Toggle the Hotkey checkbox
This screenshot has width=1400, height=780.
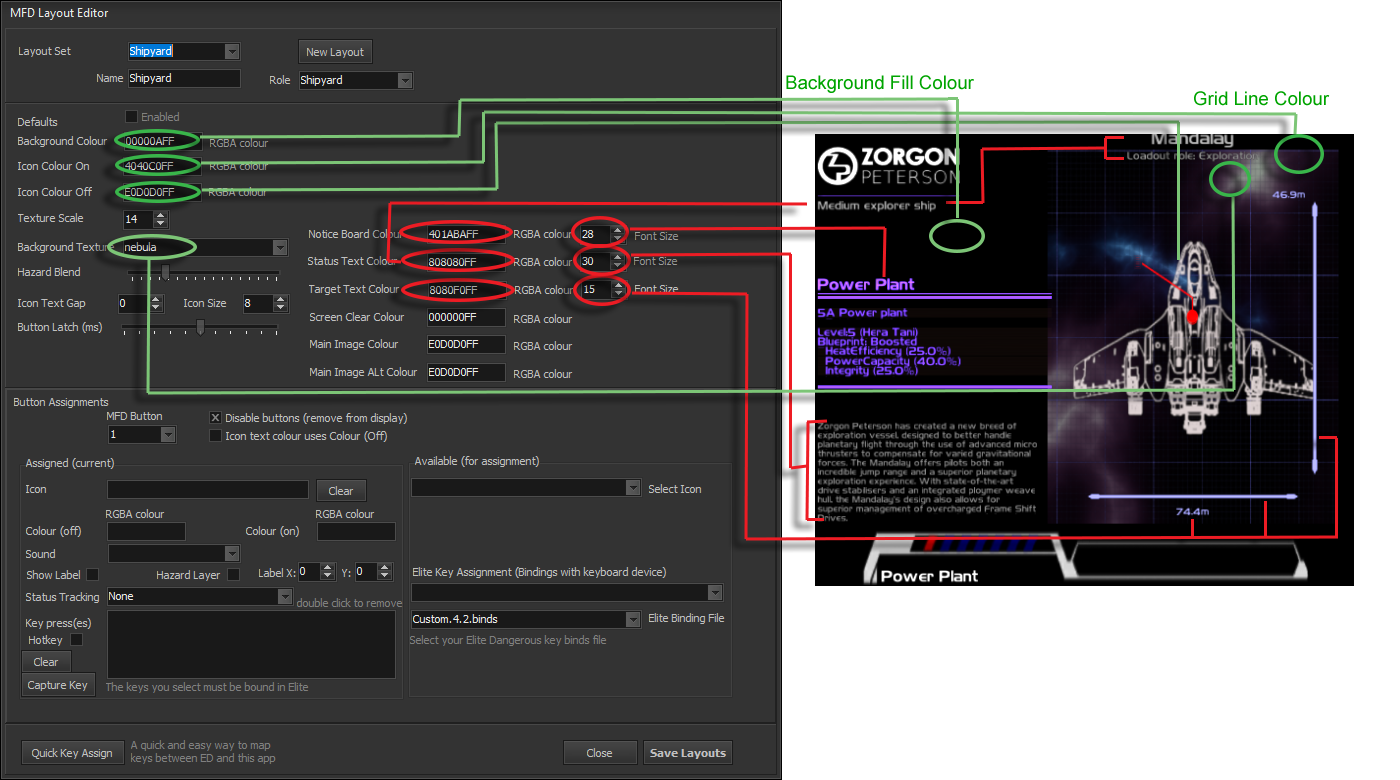(76, 640)
